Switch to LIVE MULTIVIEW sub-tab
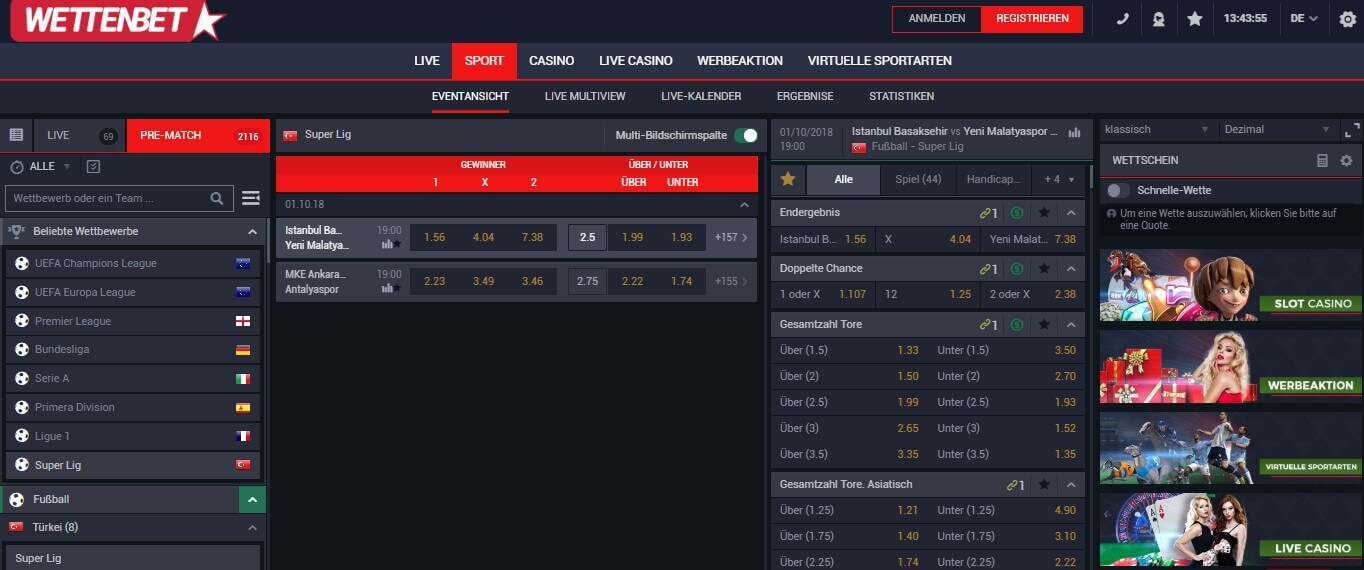Viewport: 1364px width, 570px height. [x=585, y=96]
